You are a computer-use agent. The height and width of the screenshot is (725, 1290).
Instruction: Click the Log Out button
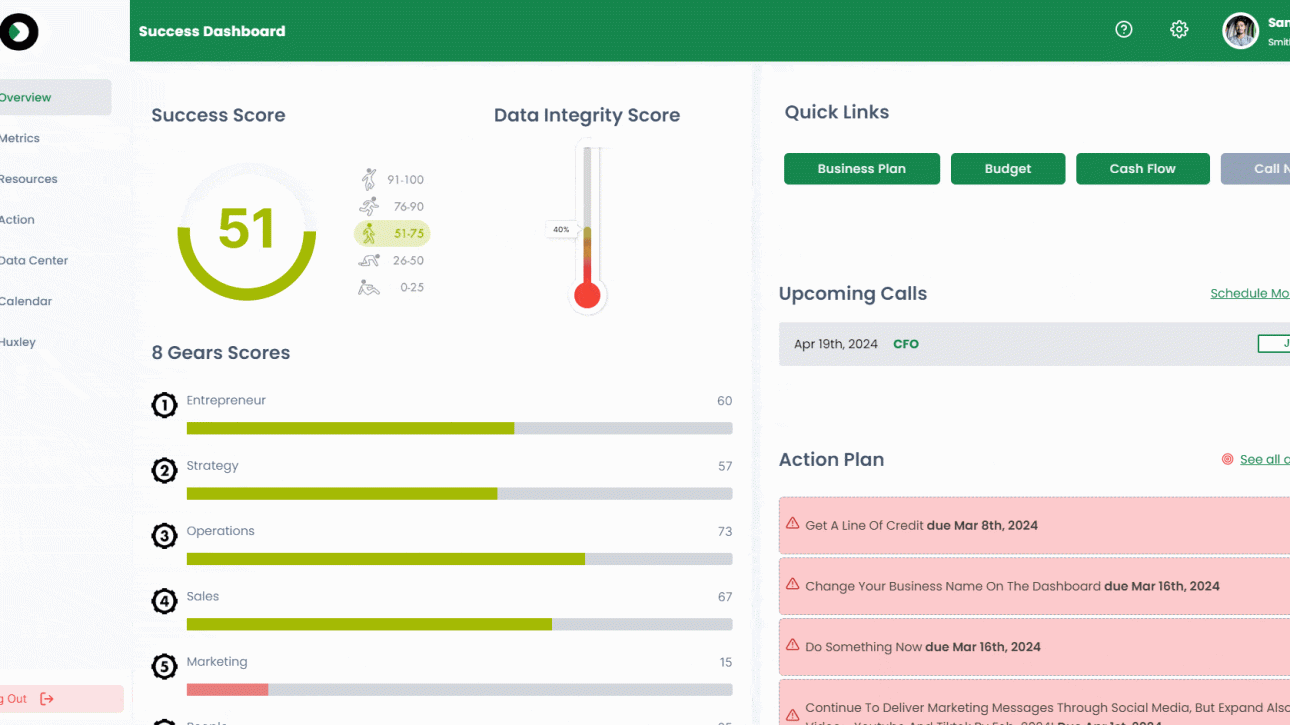click(x=60, y=699)
